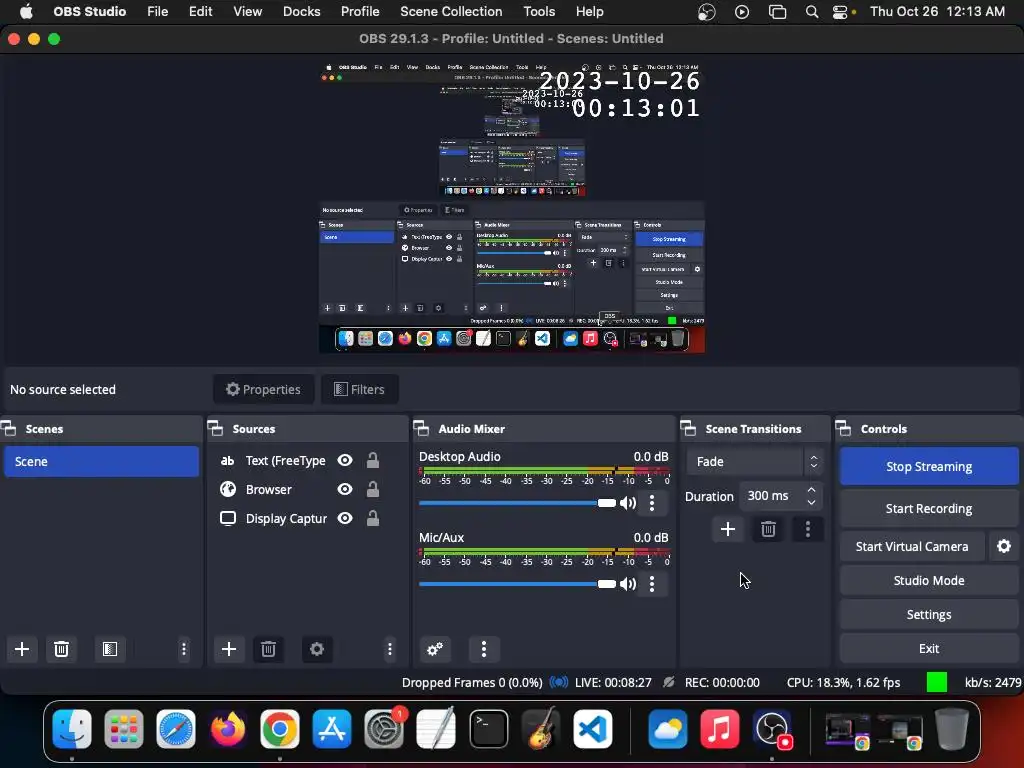This screenshot has height=768, width=1024.
Task: Remove selected source with trash icon
Action: coord(268,648)
